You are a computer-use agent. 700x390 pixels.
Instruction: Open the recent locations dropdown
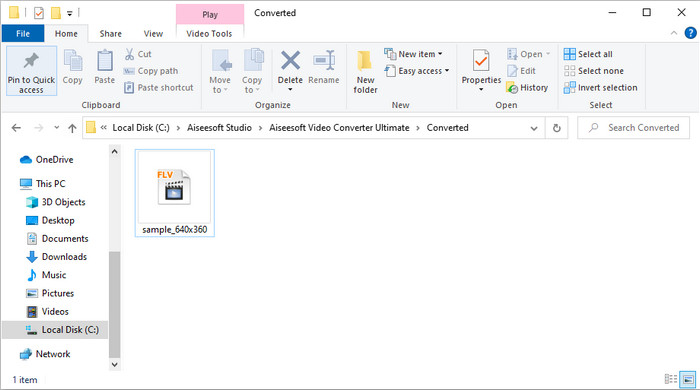(57, 128)
